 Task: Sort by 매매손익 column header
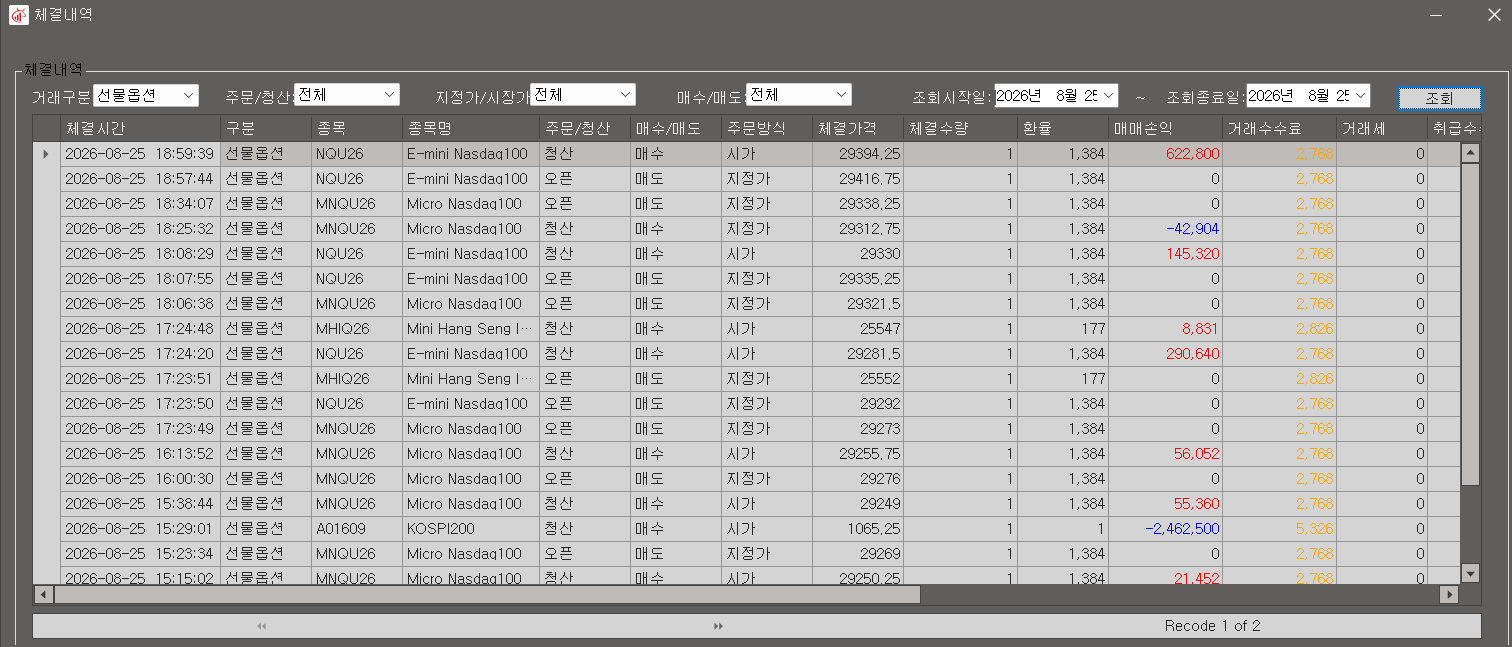click(1166, 129)
